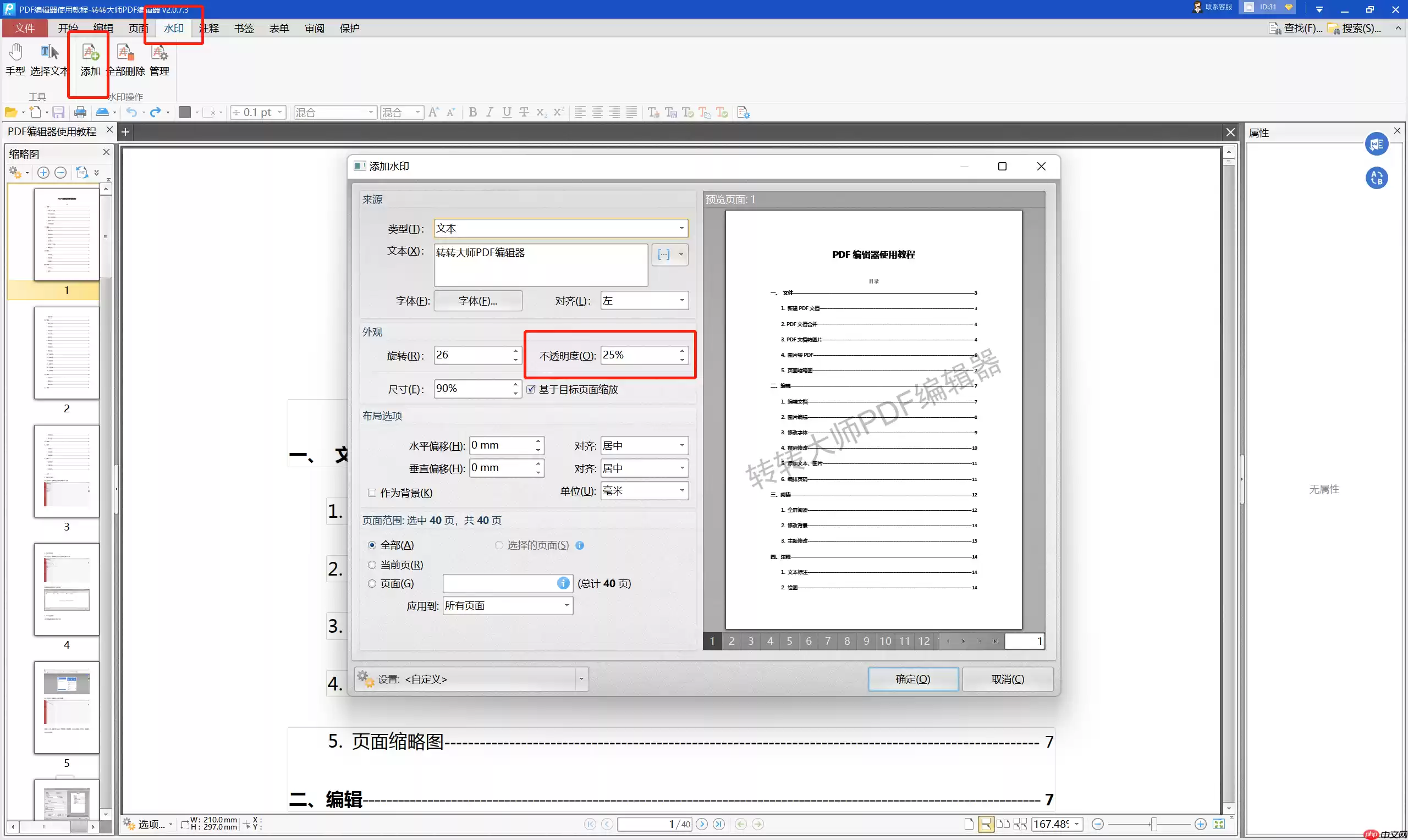Click the 全部删除 watermark icon
This screenshot has height=840, width=1408.
[126, 59]
